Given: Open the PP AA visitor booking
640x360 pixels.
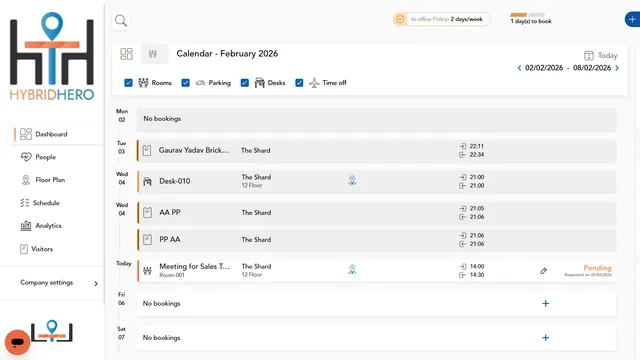Looking at the screenshot, I should point(376,240).
